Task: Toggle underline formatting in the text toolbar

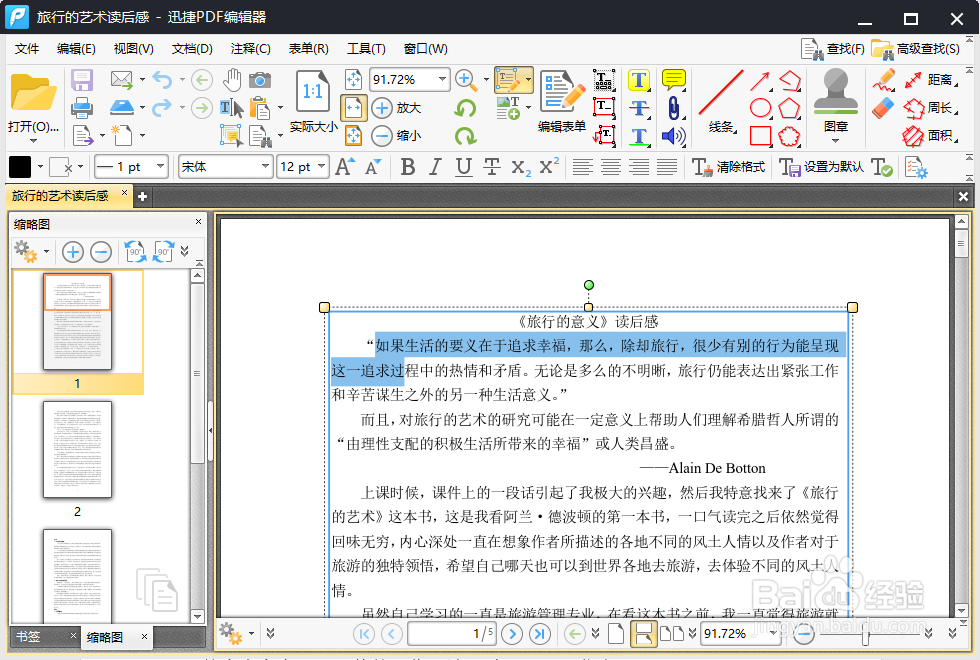Action: click(x=461, y=167)
